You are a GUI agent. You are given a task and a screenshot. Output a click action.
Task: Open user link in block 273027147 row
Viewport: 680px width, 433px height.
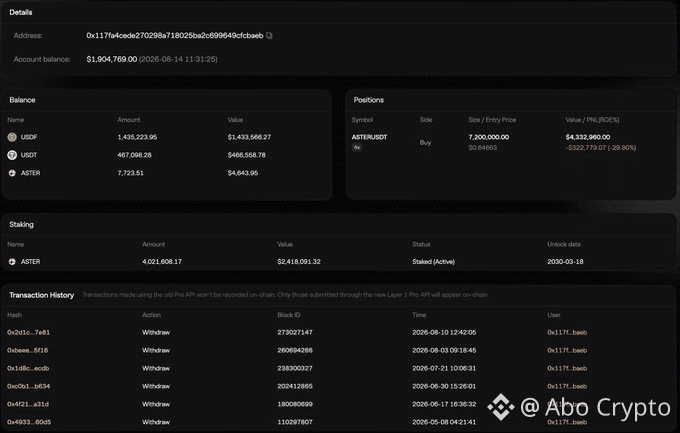pos(567,332)
